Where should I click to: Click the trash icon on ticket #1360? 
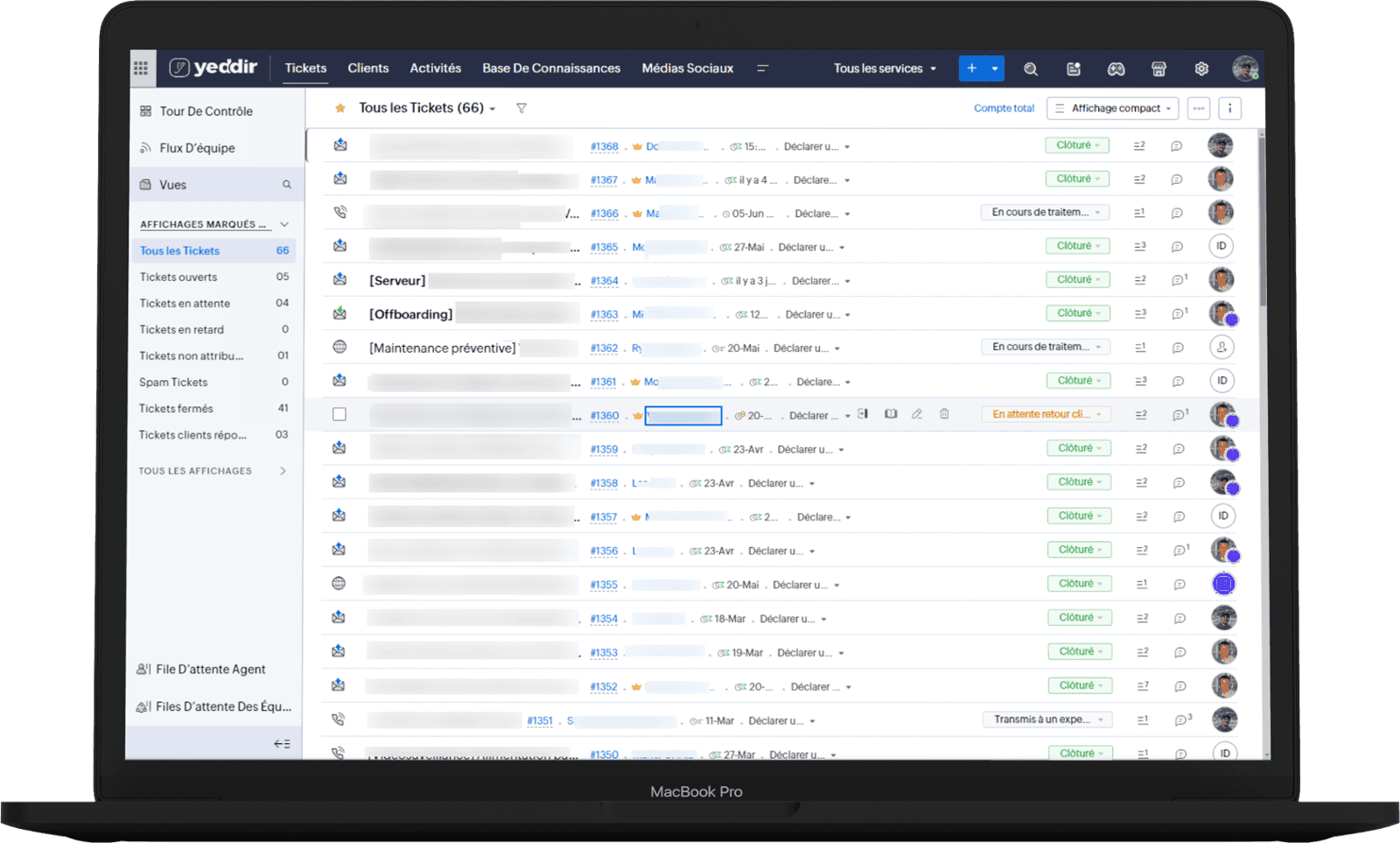[x=944, y=414]
